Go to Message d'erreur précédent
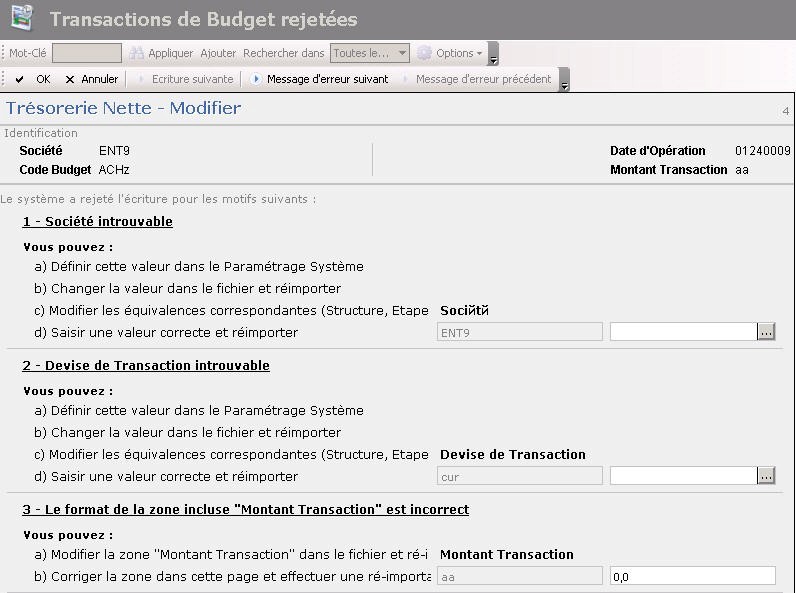This screenshot has height=593, width=796. pyautogui.click(x=483, y=79)
